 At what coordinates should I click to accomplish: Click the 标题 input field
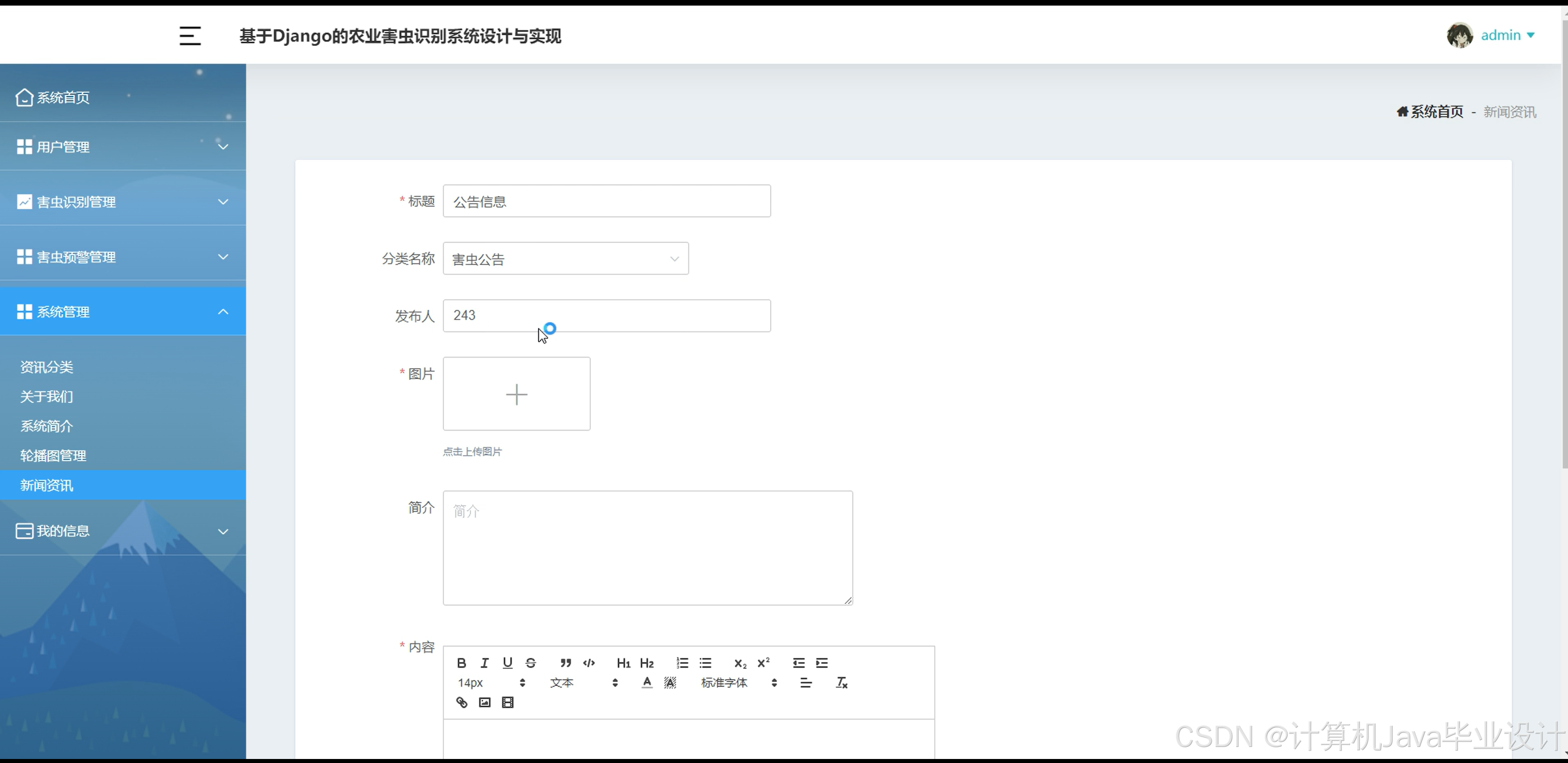coord(606,201)
